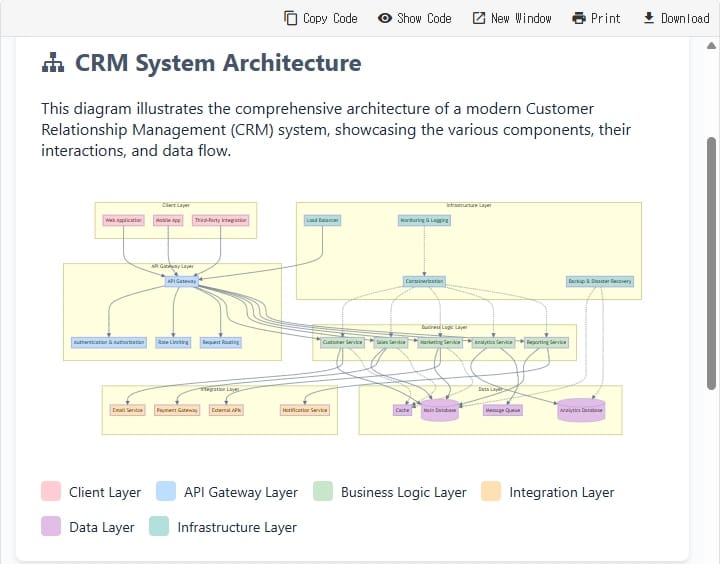Click the Download arrow icon
This screenshot has width=722, height=564.
(x=649, y=18)
